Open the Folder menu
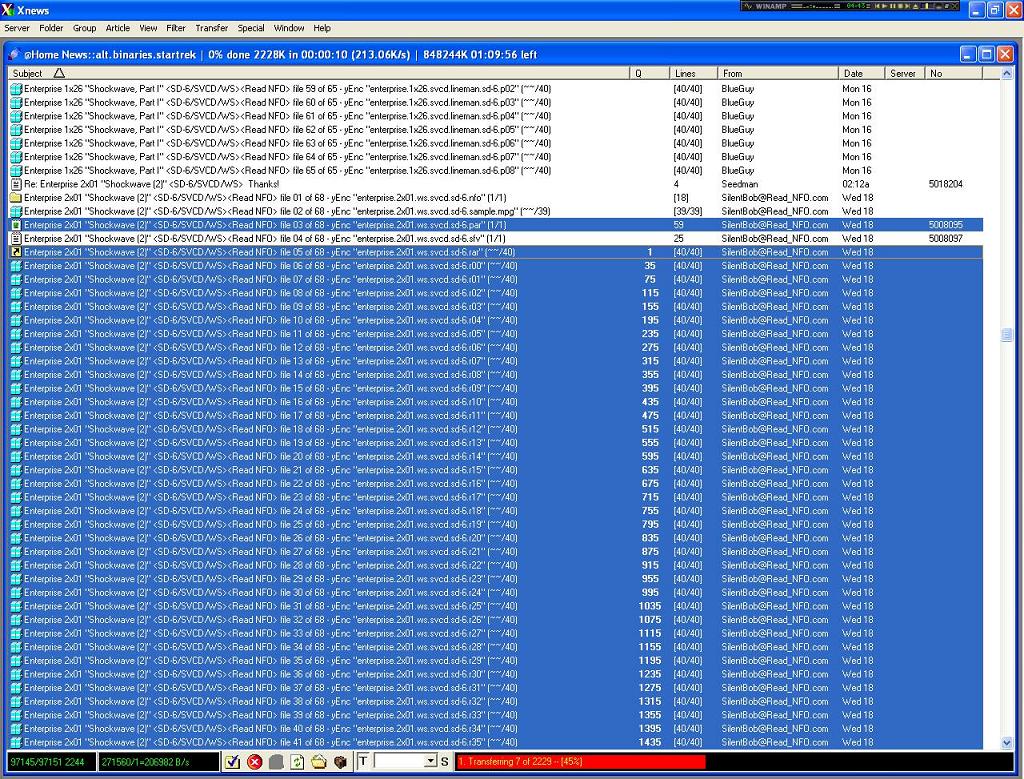Image resolution: width=1024 pixels, height=779 pixels. [x=51, y=28]
